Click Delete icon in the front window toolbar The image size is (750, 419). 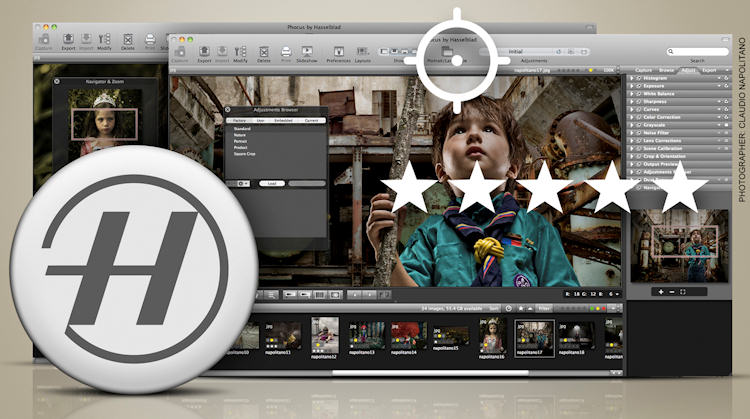(x=264, y=52)
